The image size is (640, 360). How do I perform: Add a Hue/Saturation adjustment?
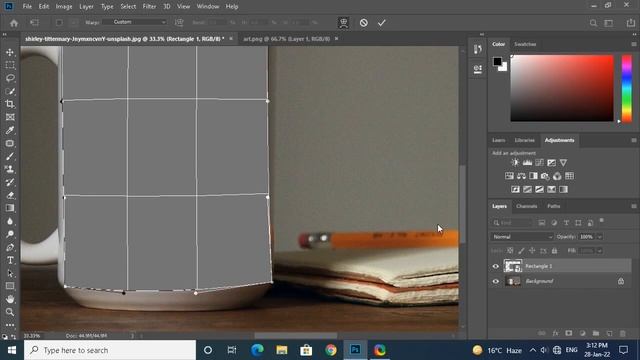[509, 176]
